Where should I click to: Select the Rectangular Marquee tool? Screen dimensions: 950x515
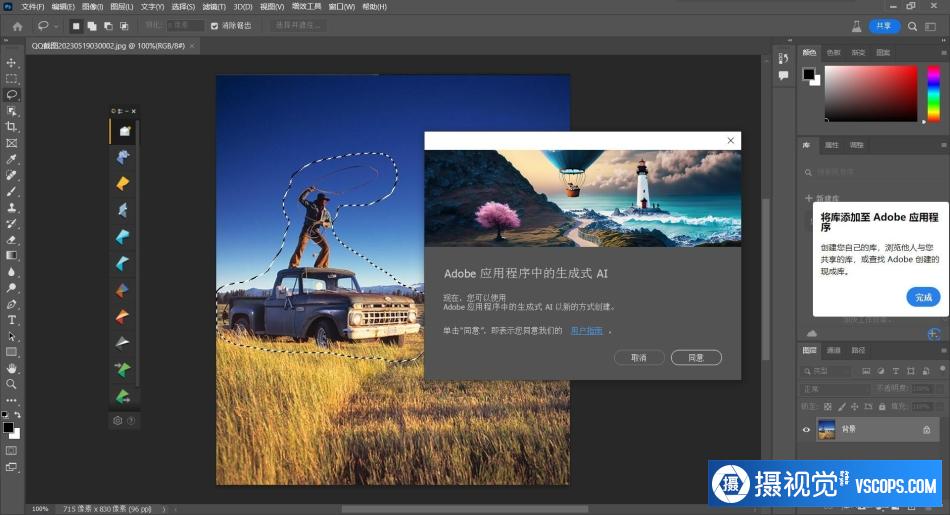point(11,79)
